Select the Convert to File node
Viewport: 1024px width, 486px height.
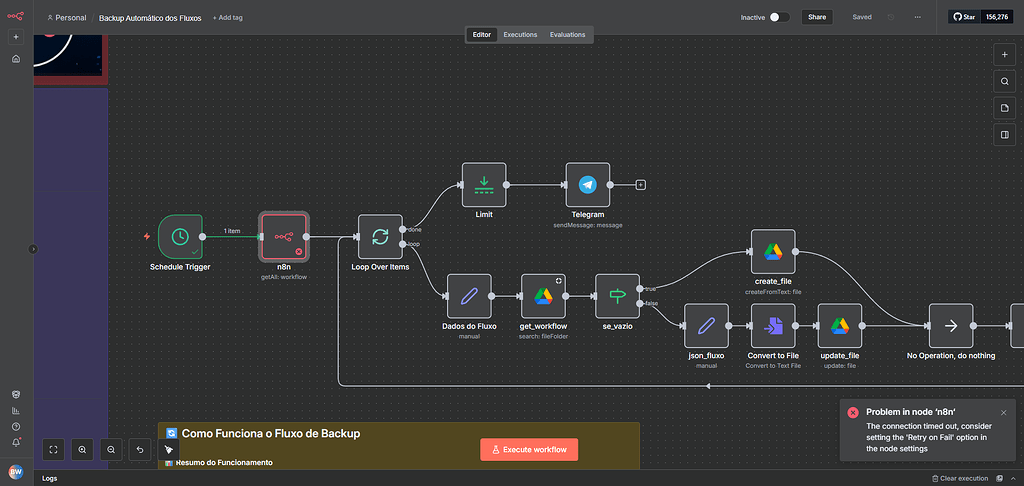(x=773, y=326)
